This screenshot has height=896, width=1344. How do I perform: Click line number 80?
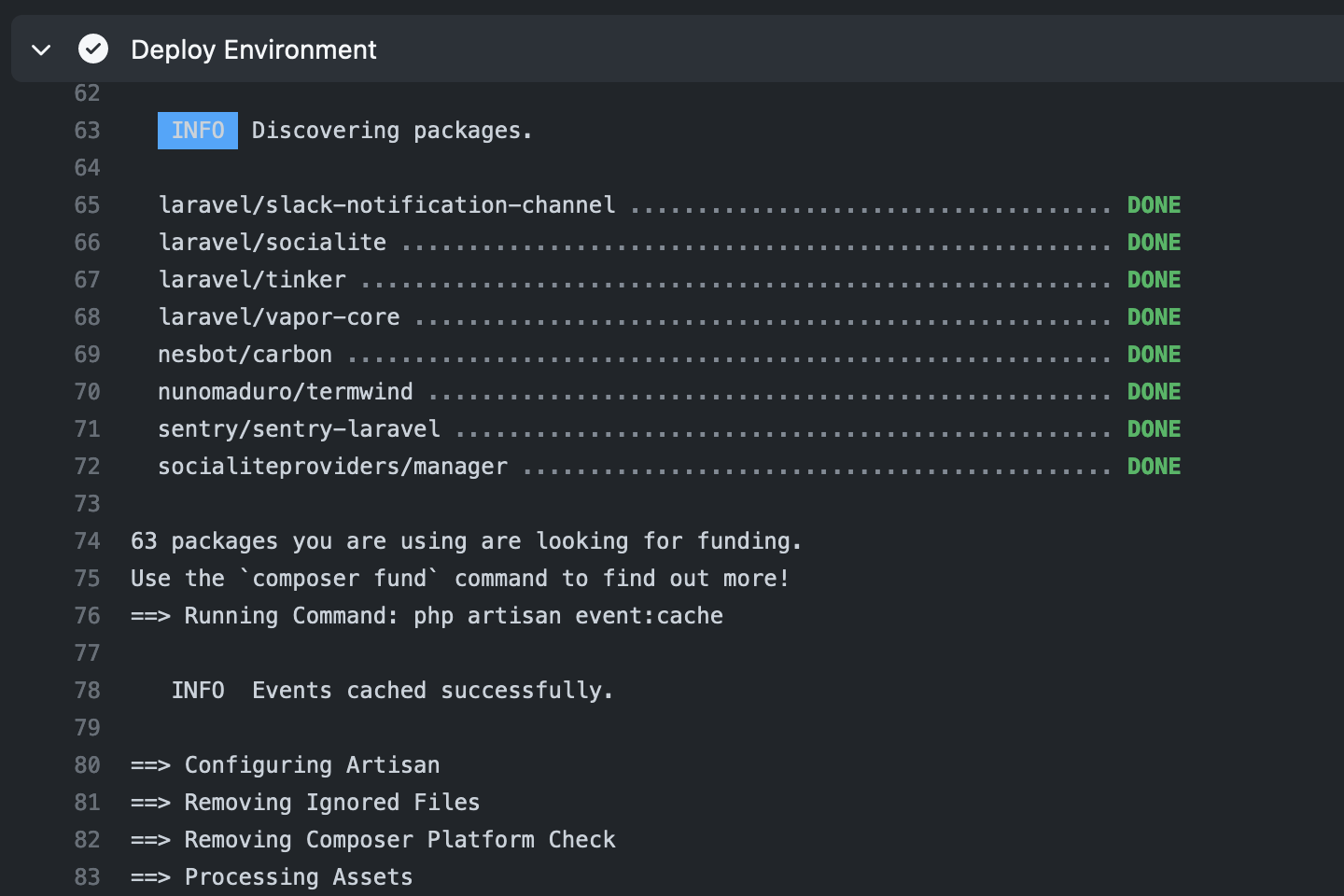point(87,765)
